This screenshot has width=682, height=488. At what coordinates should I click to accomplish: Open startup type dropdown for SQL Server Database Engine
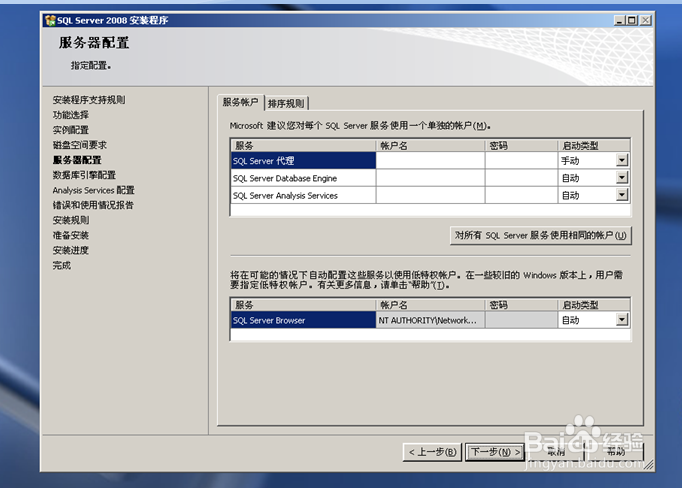point(622,177)
